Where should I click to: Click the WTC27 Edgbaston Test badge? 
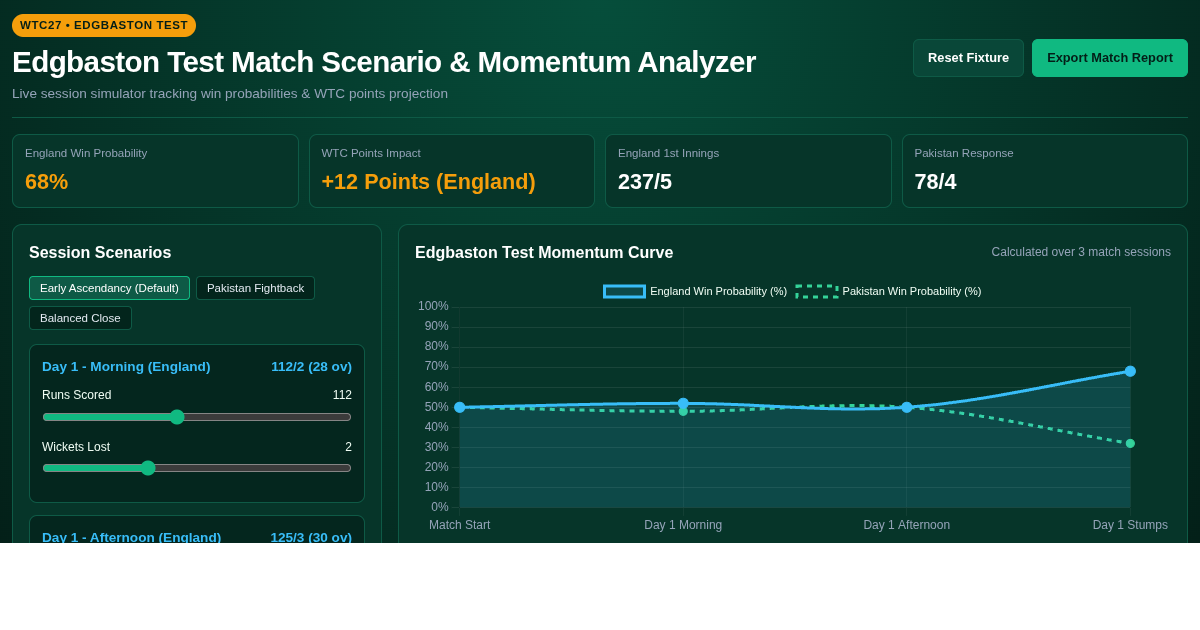[x=104, y=25]
